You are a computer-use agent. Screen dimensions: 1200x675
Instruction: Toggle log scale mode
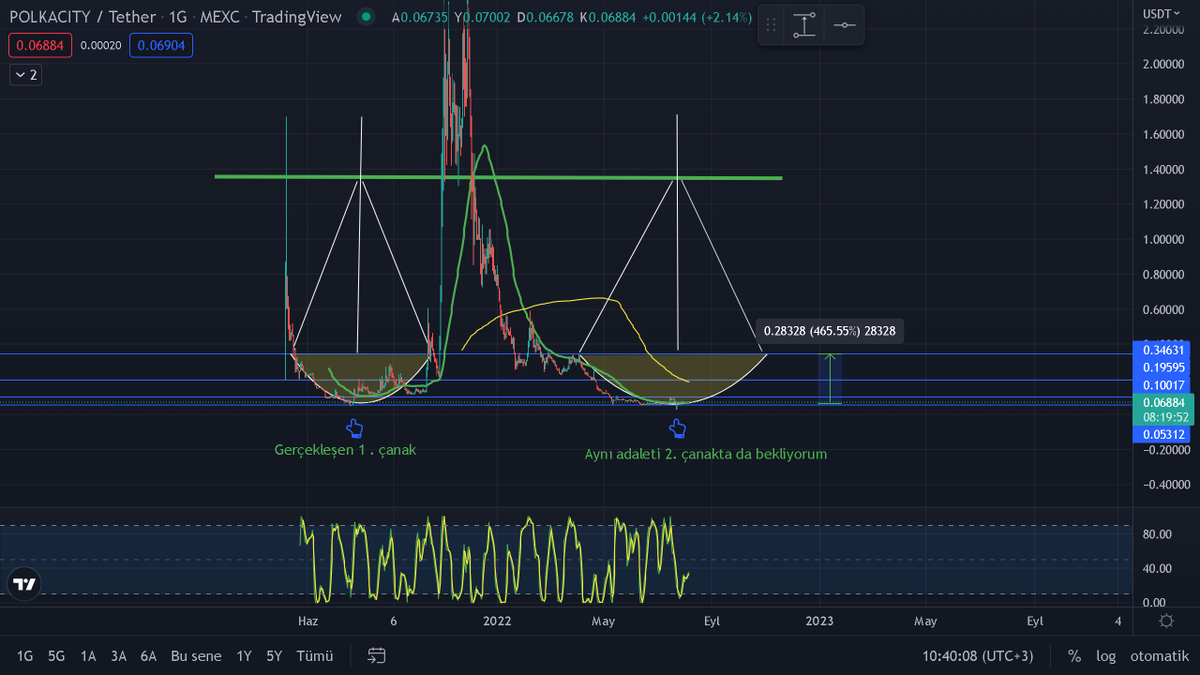1105,656
